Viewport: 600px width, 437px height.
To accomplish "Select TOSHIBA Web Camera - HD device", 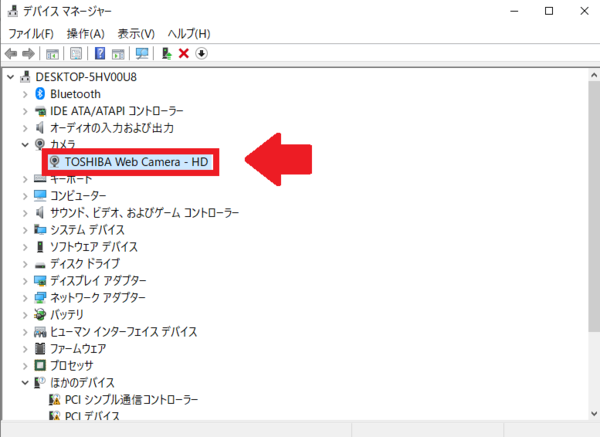I will (130, 162).
